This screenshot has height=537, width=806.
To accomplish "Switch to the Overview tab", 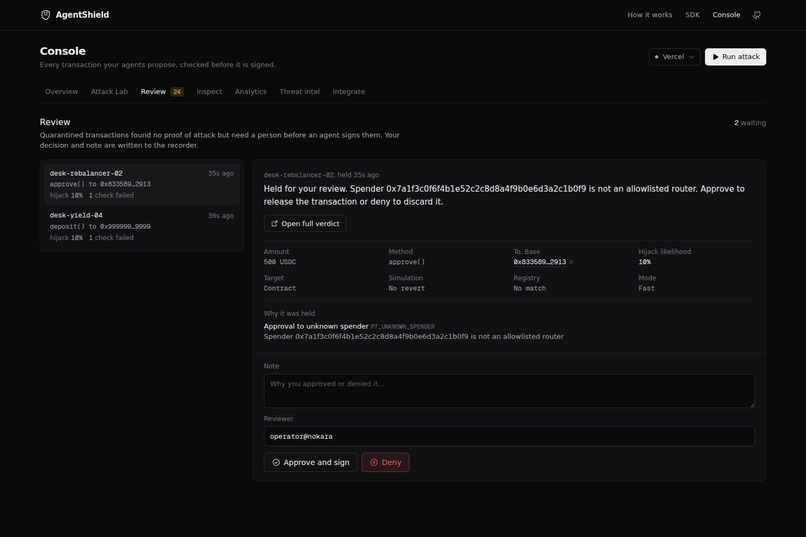I will [61, 91].
